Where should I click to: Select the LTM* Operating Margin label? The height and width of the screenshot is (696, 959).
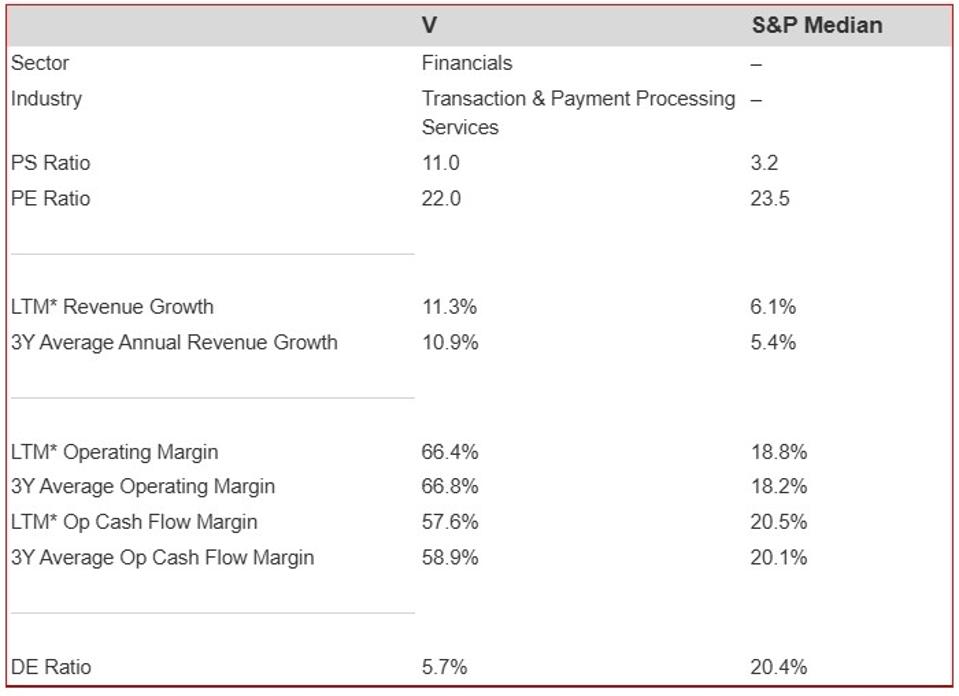click(114, 452)
